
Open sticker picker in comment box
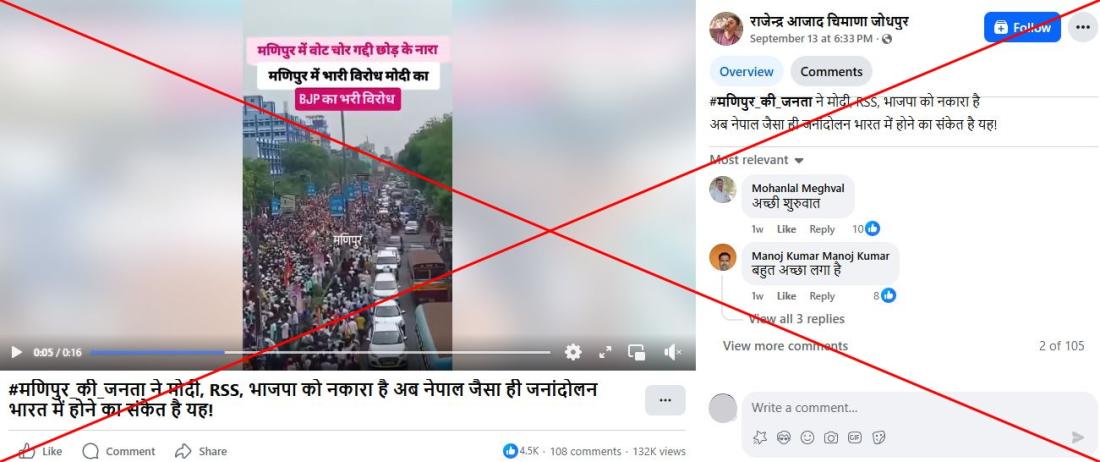[878, 437]
